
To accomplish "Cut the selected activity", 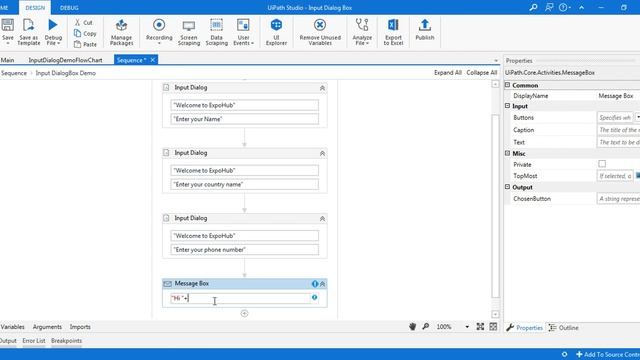I will pos(83,22).
